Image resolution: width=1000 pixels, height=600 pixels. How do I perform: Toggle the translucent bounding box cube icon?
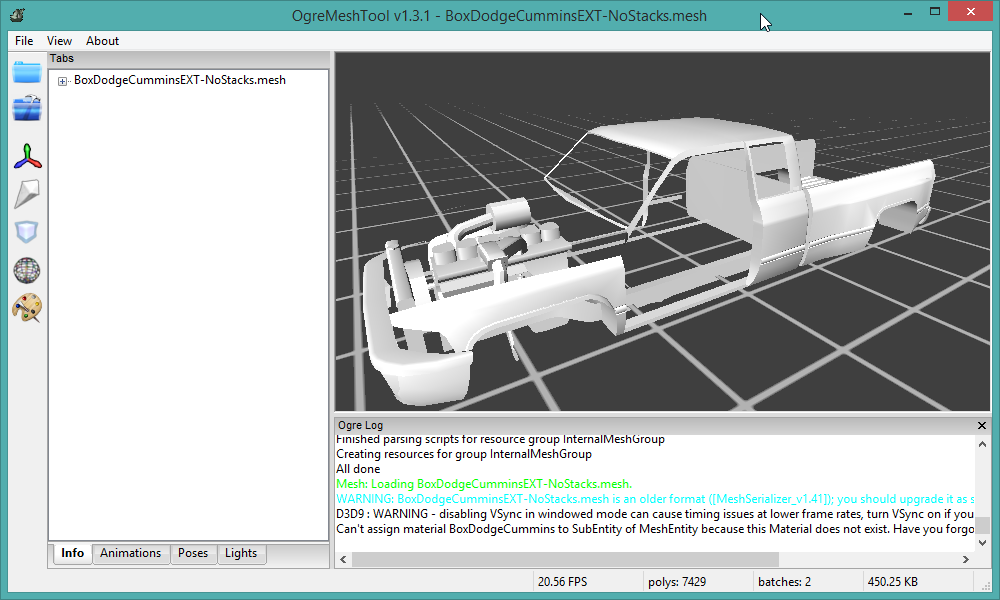[27, 232]
